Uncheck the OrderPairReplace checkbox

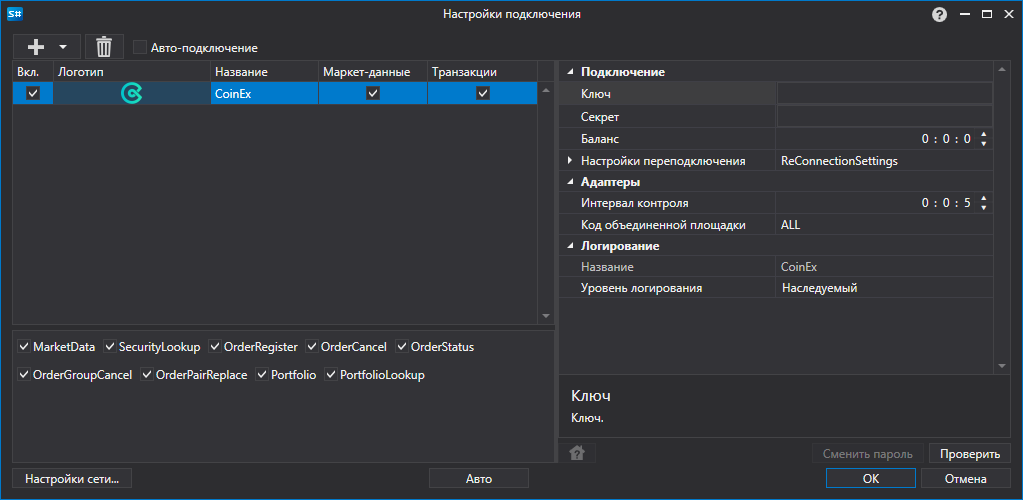pos(147,375)
